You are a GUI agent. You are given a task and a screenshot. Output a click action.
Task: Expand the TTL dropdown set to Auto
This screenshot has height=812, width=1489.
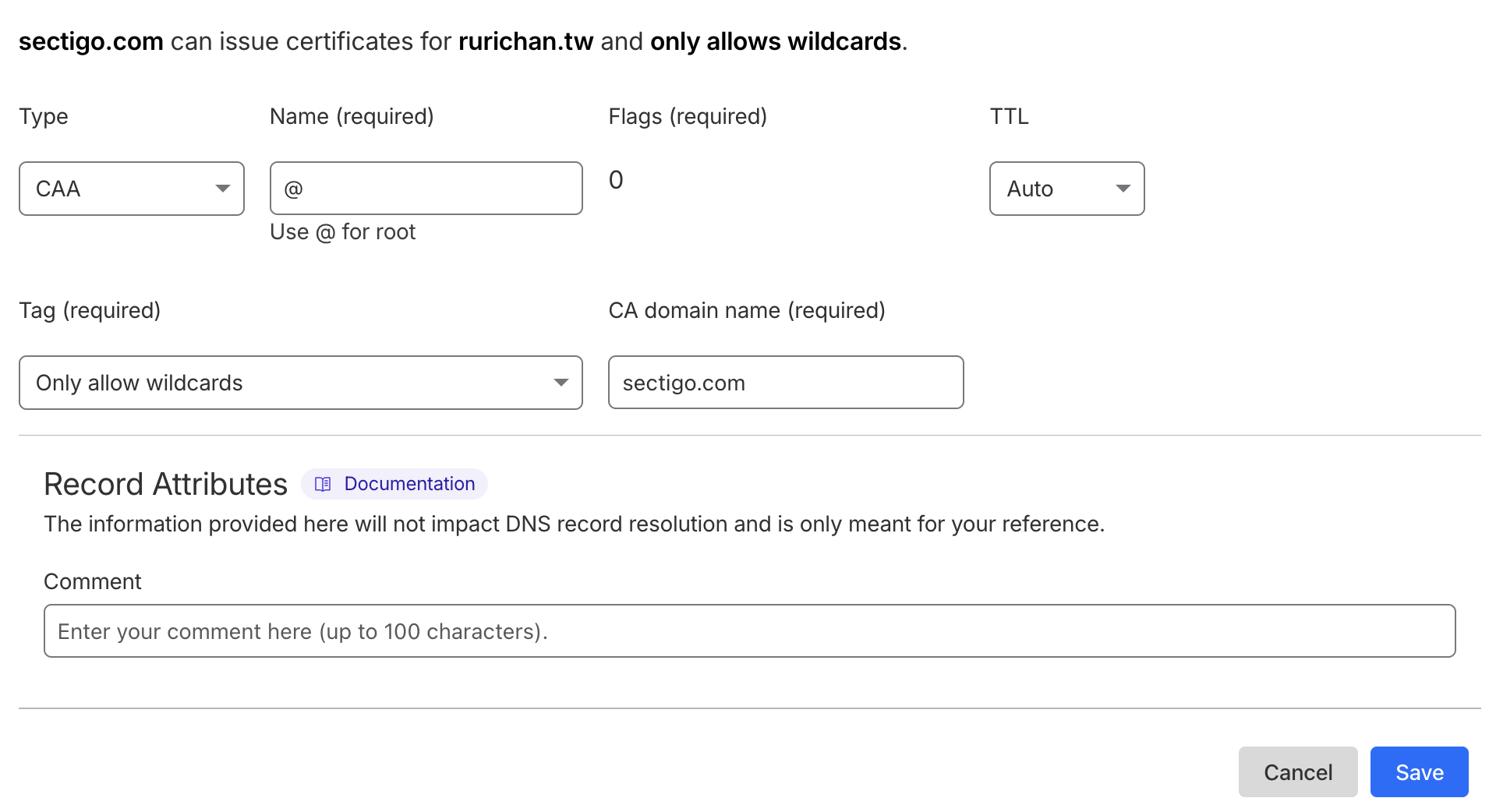1066,189
